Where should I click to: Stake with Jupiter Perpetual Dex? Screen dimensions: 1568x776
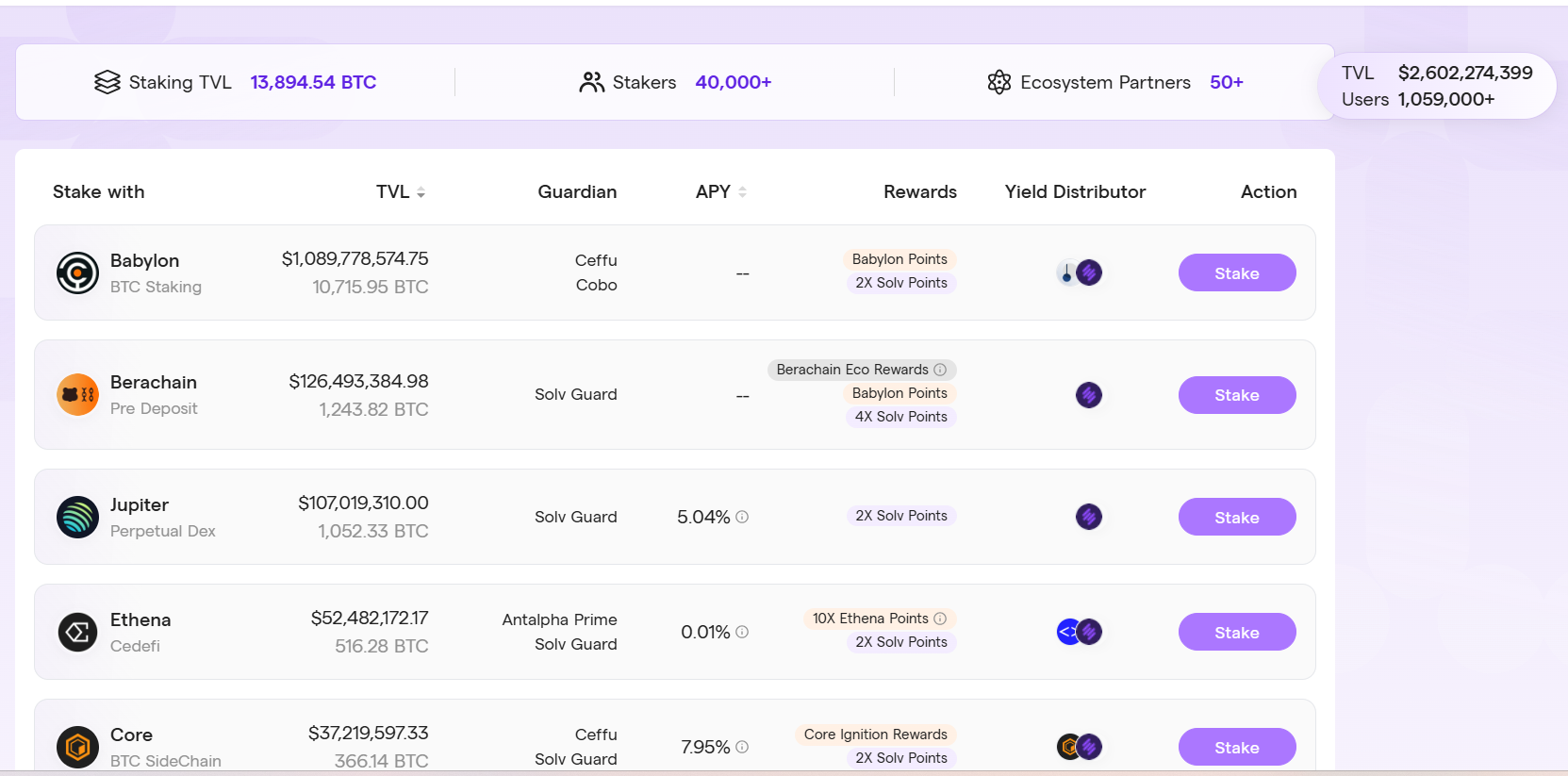pos(1236,517)
